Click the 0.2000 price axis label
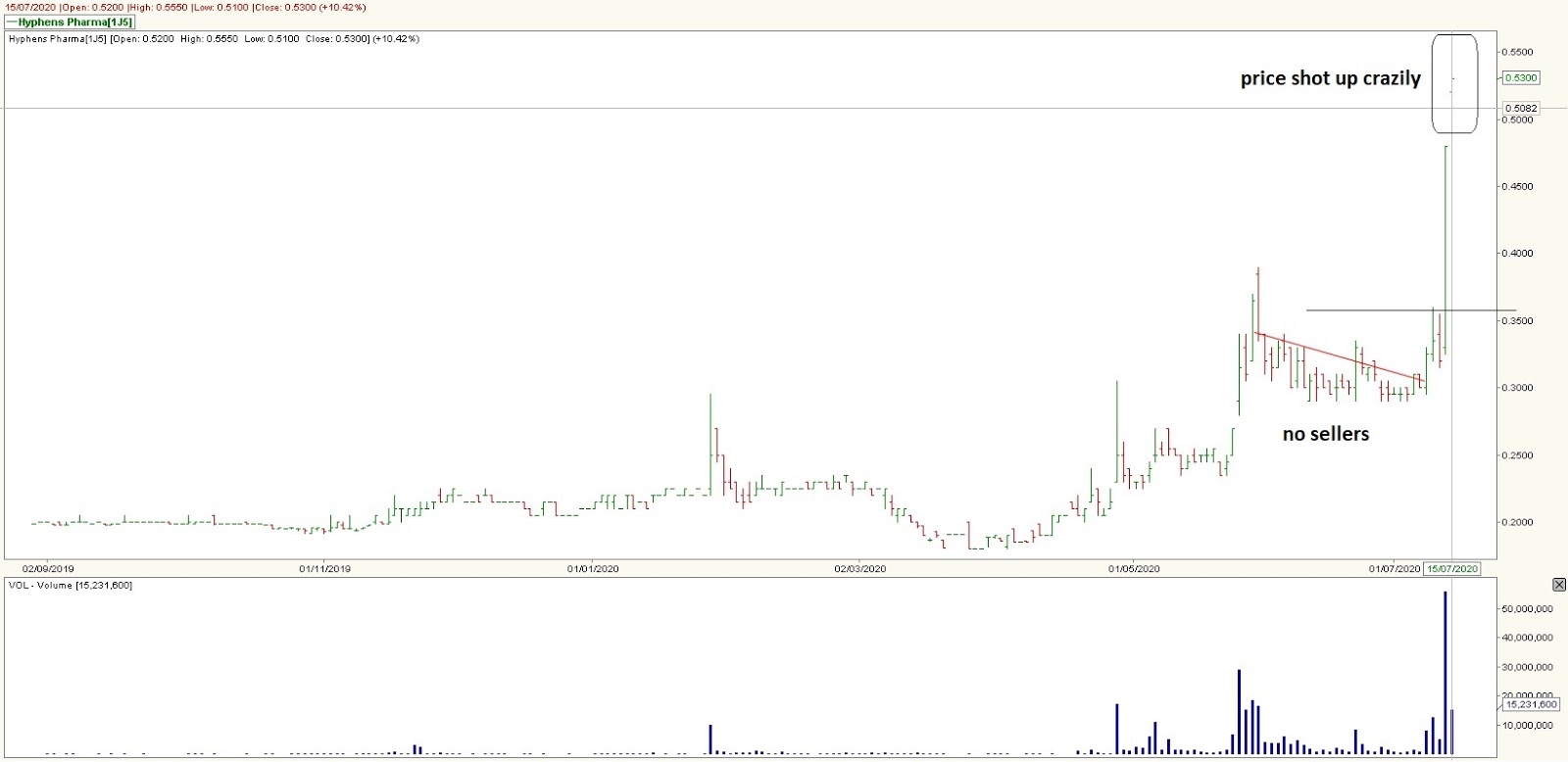 pos(1519,522)
